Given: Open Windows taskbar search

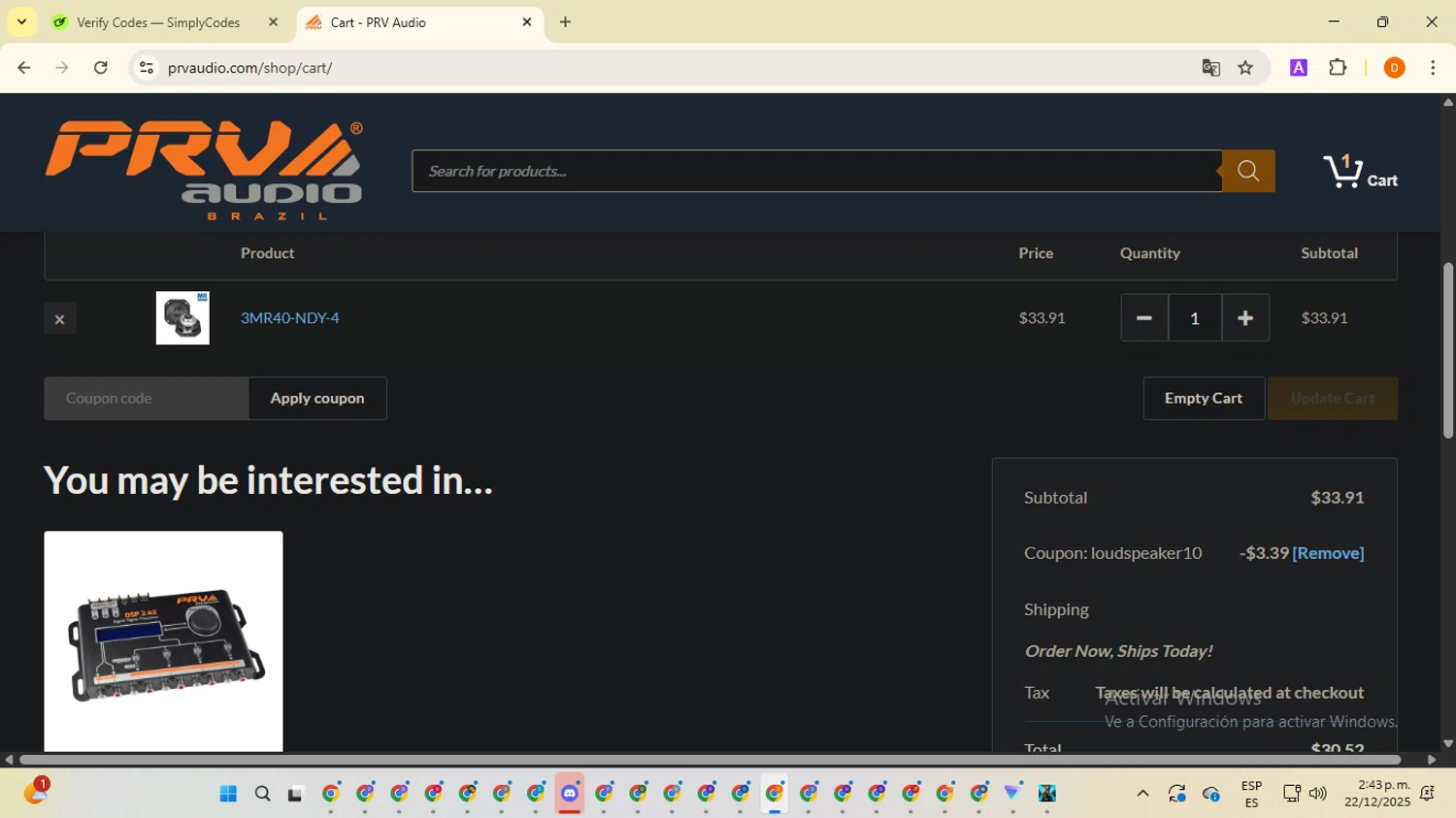Looking at the screenshot, I should point(262,794).
